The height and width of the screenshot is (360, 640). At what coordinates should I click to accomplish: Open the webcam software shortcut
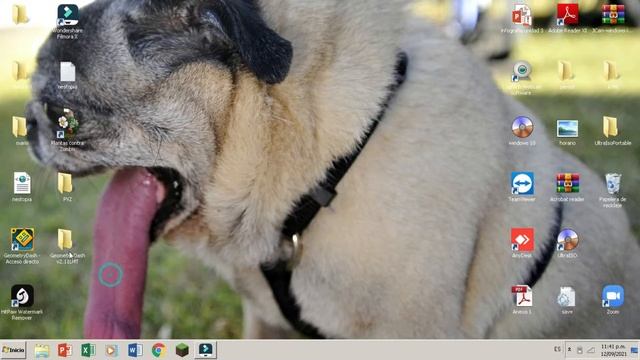coord(522,78)
